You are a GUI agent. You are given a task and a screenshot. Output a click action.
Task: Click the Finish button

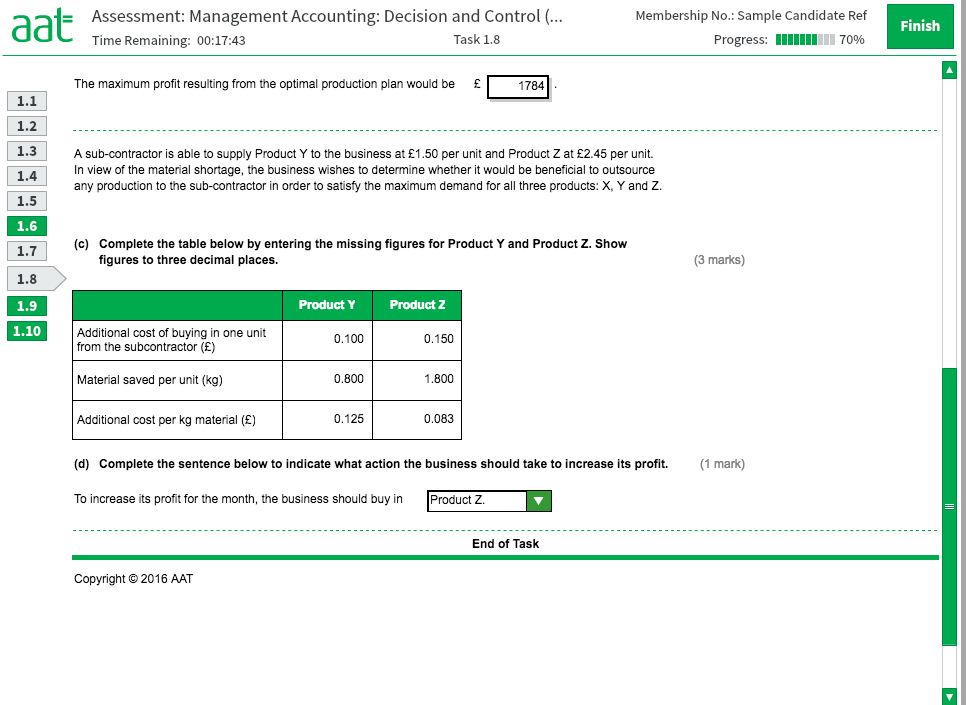[920, 26]
